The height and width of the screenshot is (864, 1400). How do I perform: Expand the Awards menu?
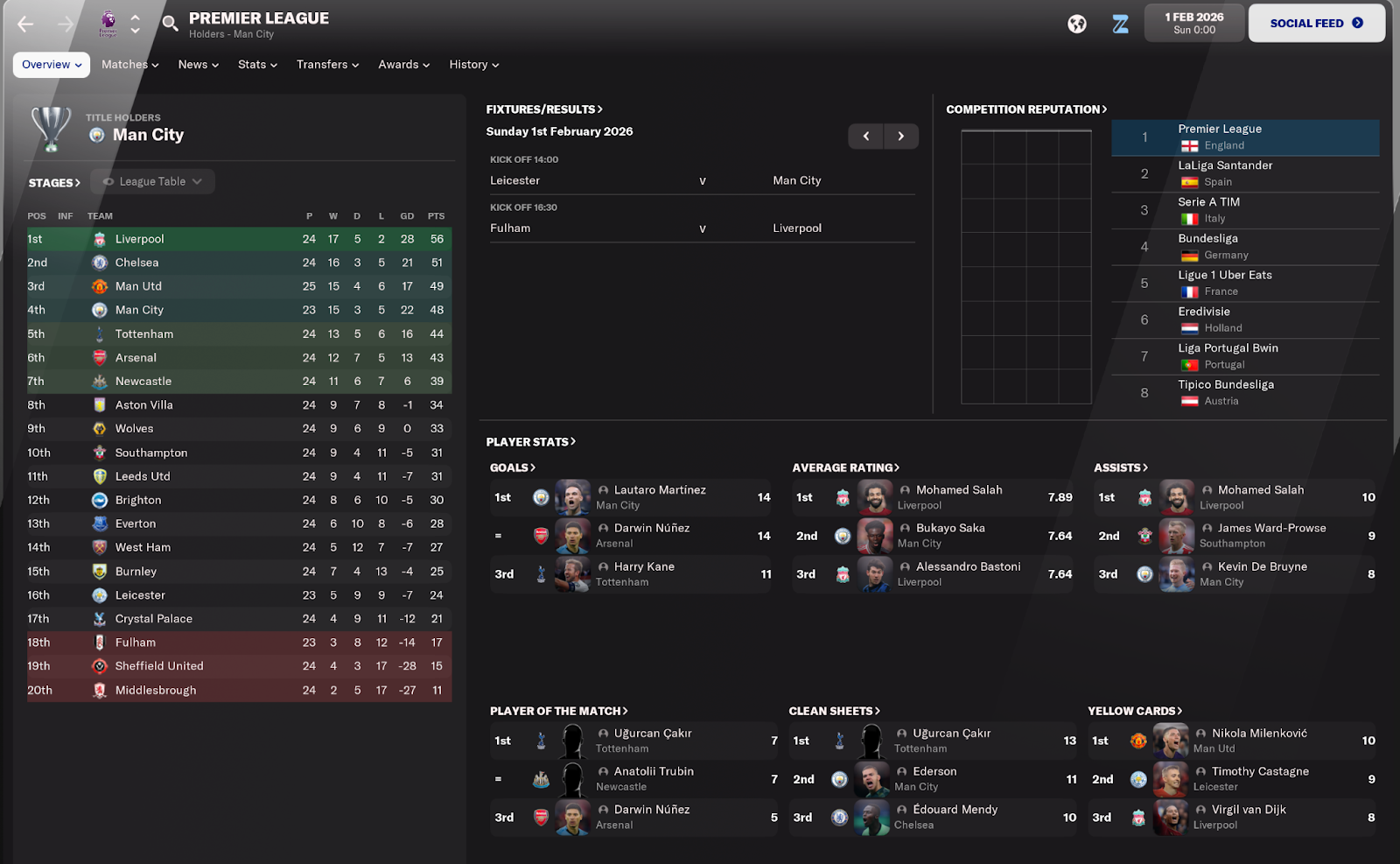pos(403,65)
